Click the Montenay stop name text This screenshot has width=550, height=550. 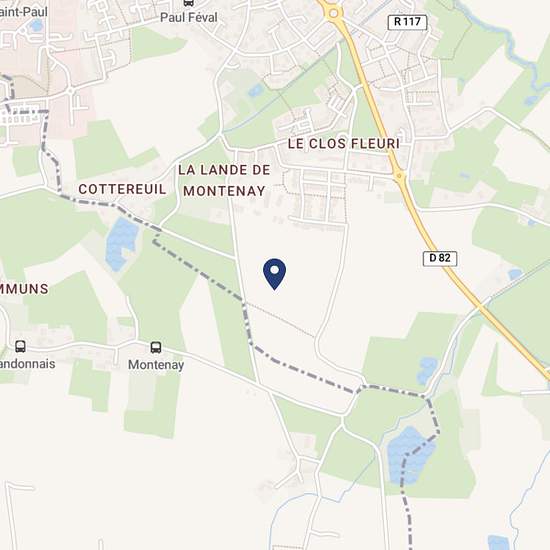pyautogui.click(x=156, y=365)
